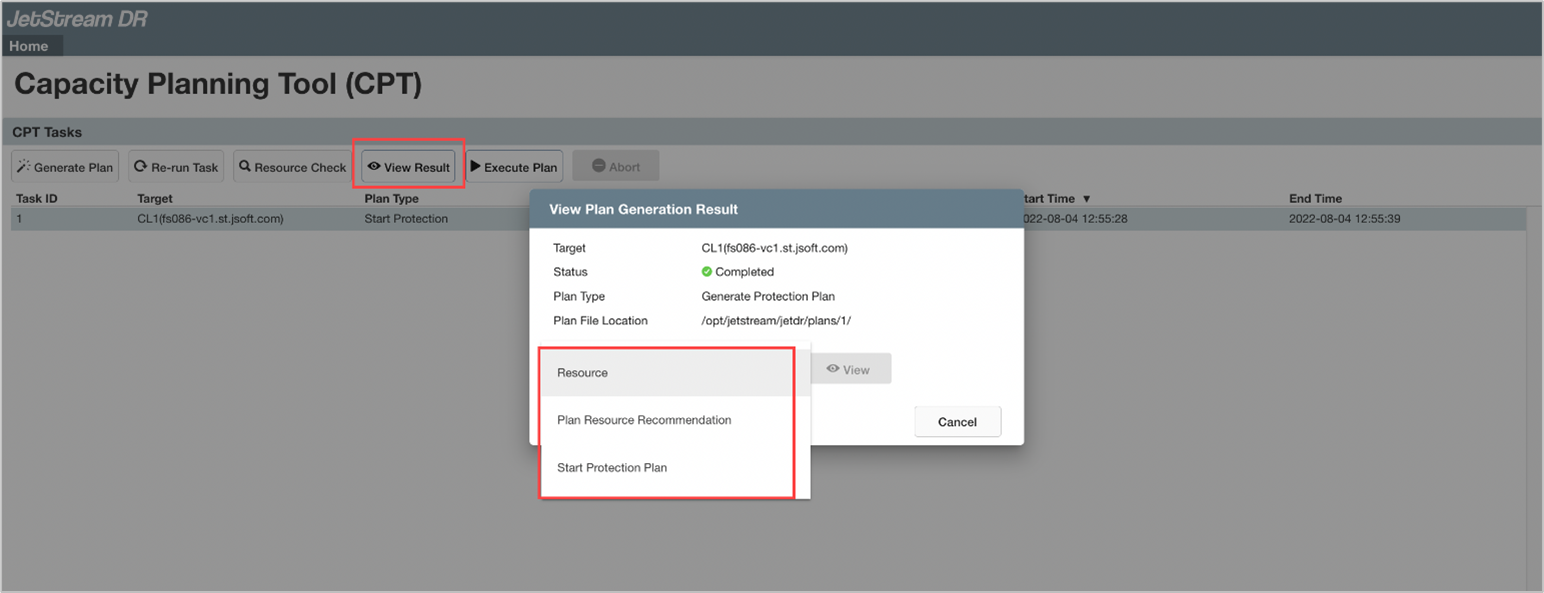Image resolution: width=1544 pixels, height=593 pixels.
Task: Click the Generate Plan wand icon
Action: point(24,167)
